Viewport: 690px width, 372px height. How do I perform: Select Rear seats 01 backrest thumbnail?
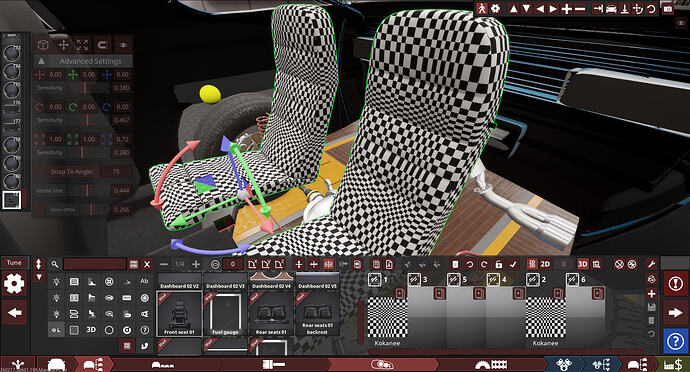point(317,313)
